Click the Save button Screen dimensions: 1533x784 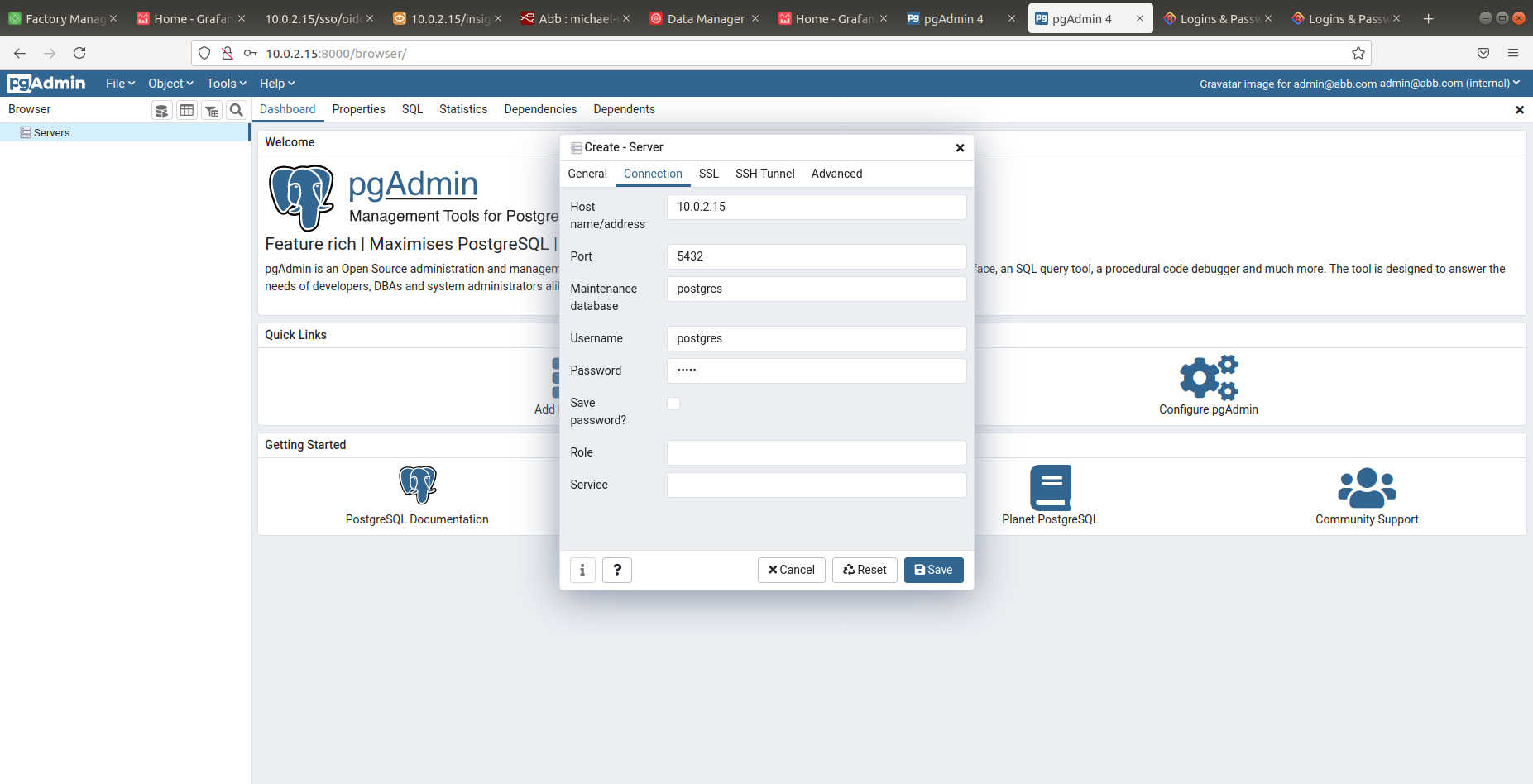point(933,570)
